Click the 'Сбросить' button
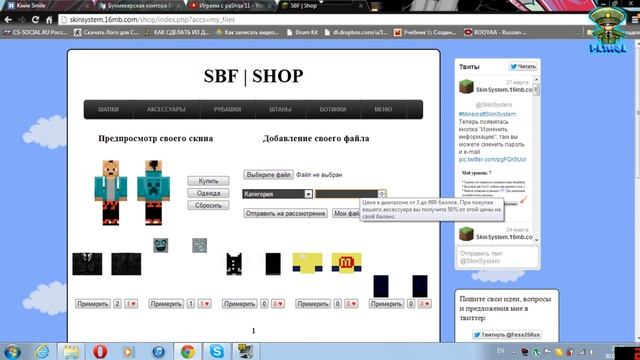640x360 pixels. point(208,205)
